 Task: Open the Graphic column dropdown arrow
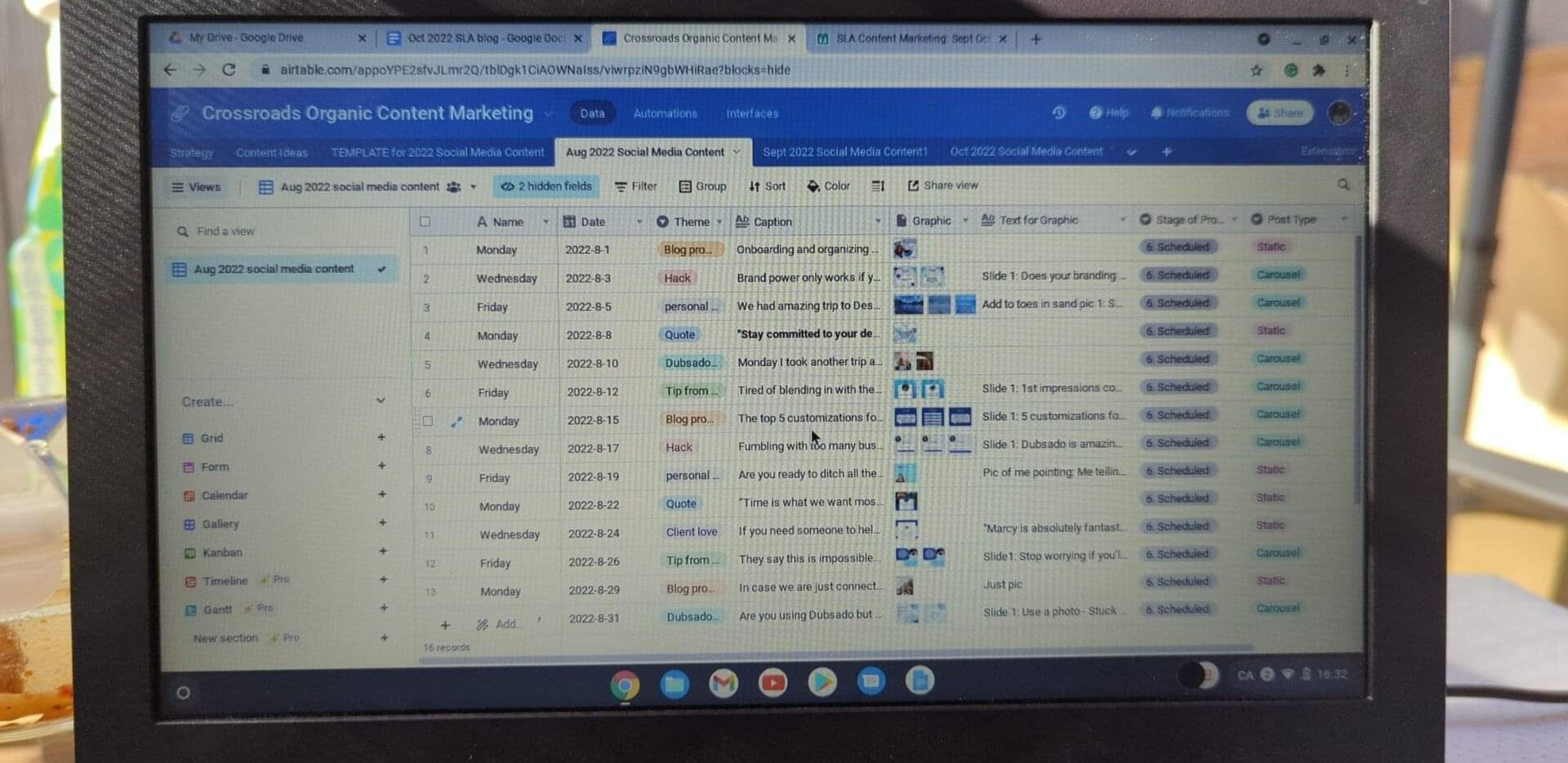[965, 220]
